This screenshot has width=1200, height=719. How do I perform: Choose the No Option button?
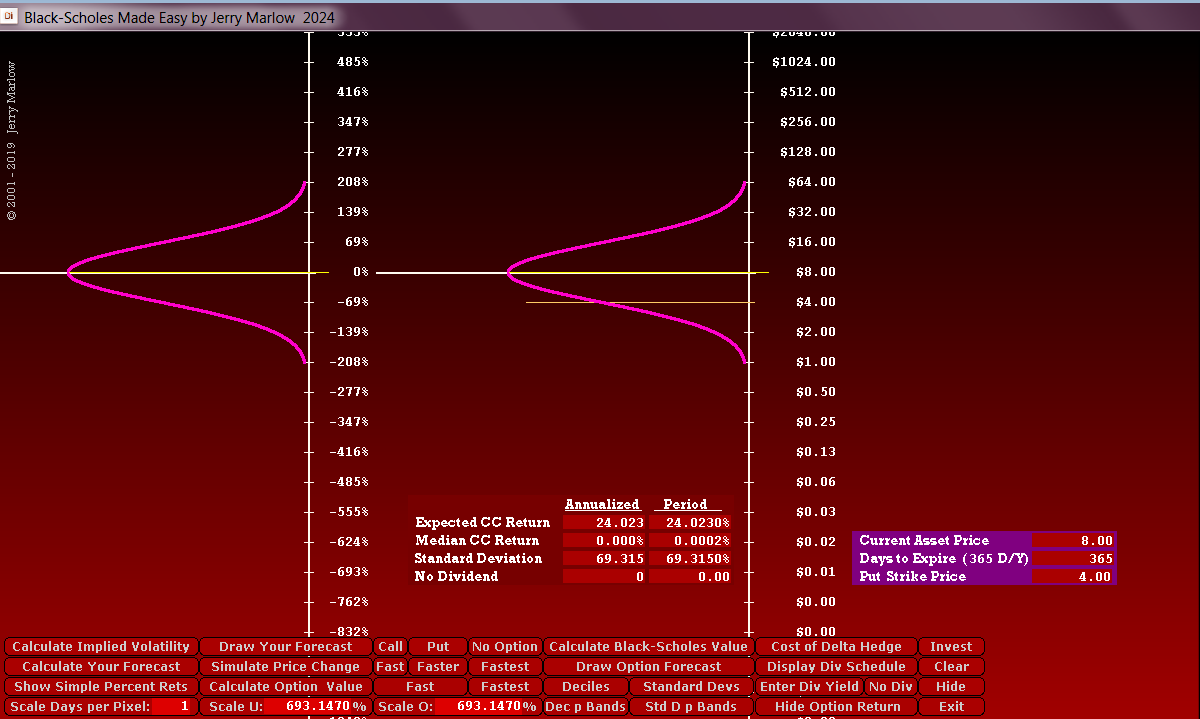505,647
